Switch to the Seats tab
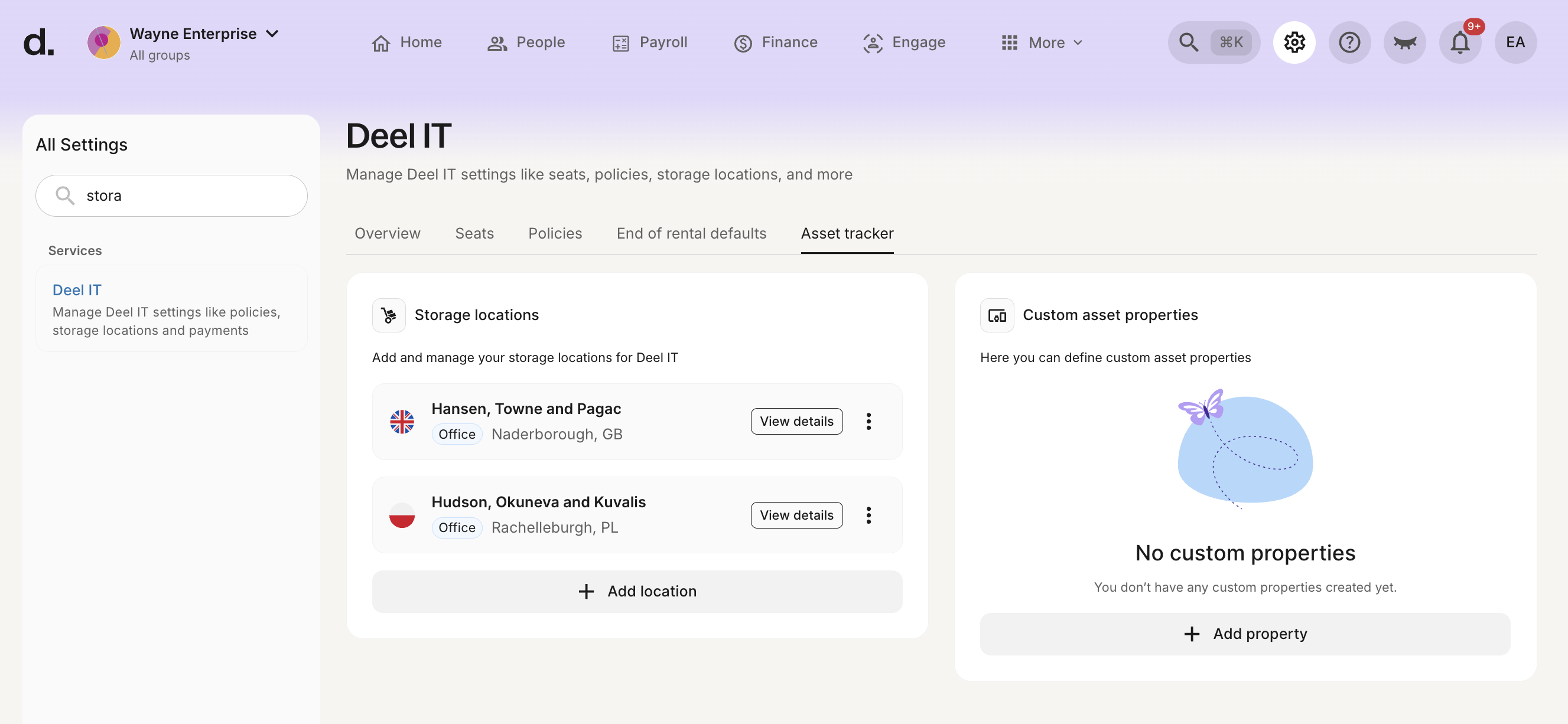This screenshot has width=1568, height=724. tap(474, 234)
